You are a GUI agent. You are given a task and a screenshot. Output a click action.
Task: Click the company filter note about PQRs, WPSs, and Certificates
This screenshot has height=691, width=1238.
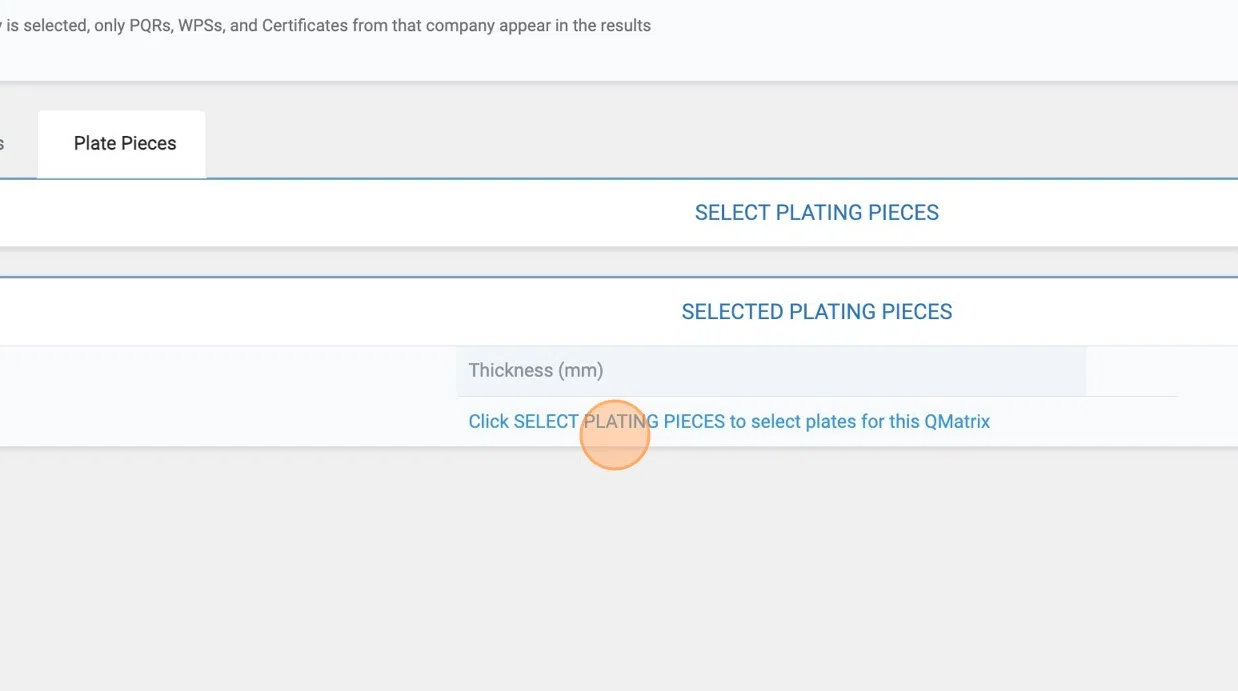click(326, 26)
